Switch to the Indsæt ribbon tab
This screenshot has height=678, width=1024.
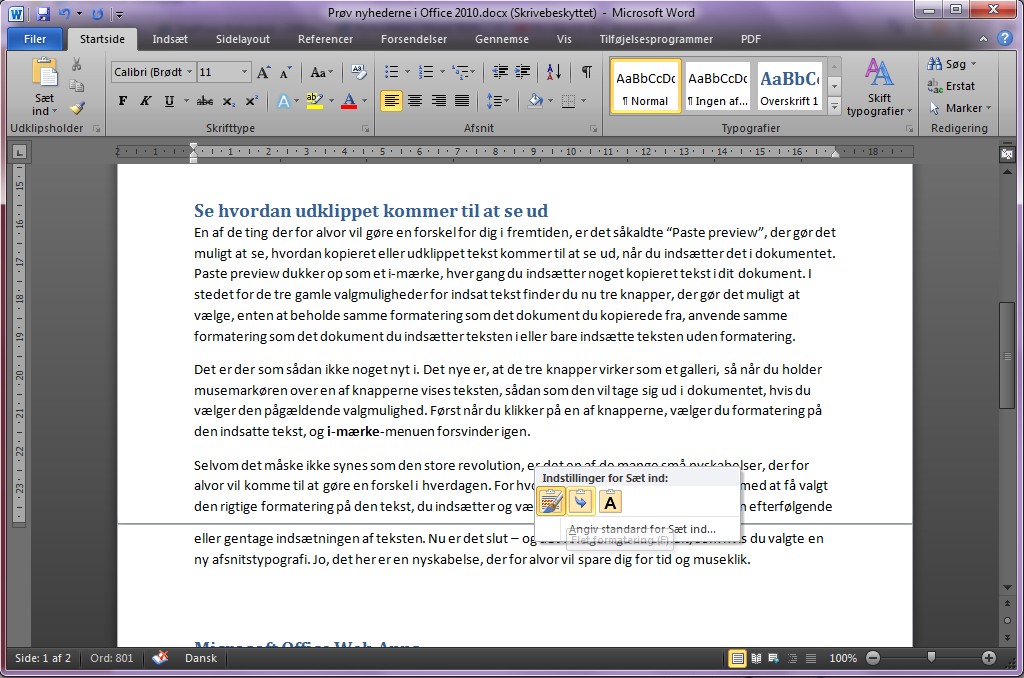coord(172,39)
